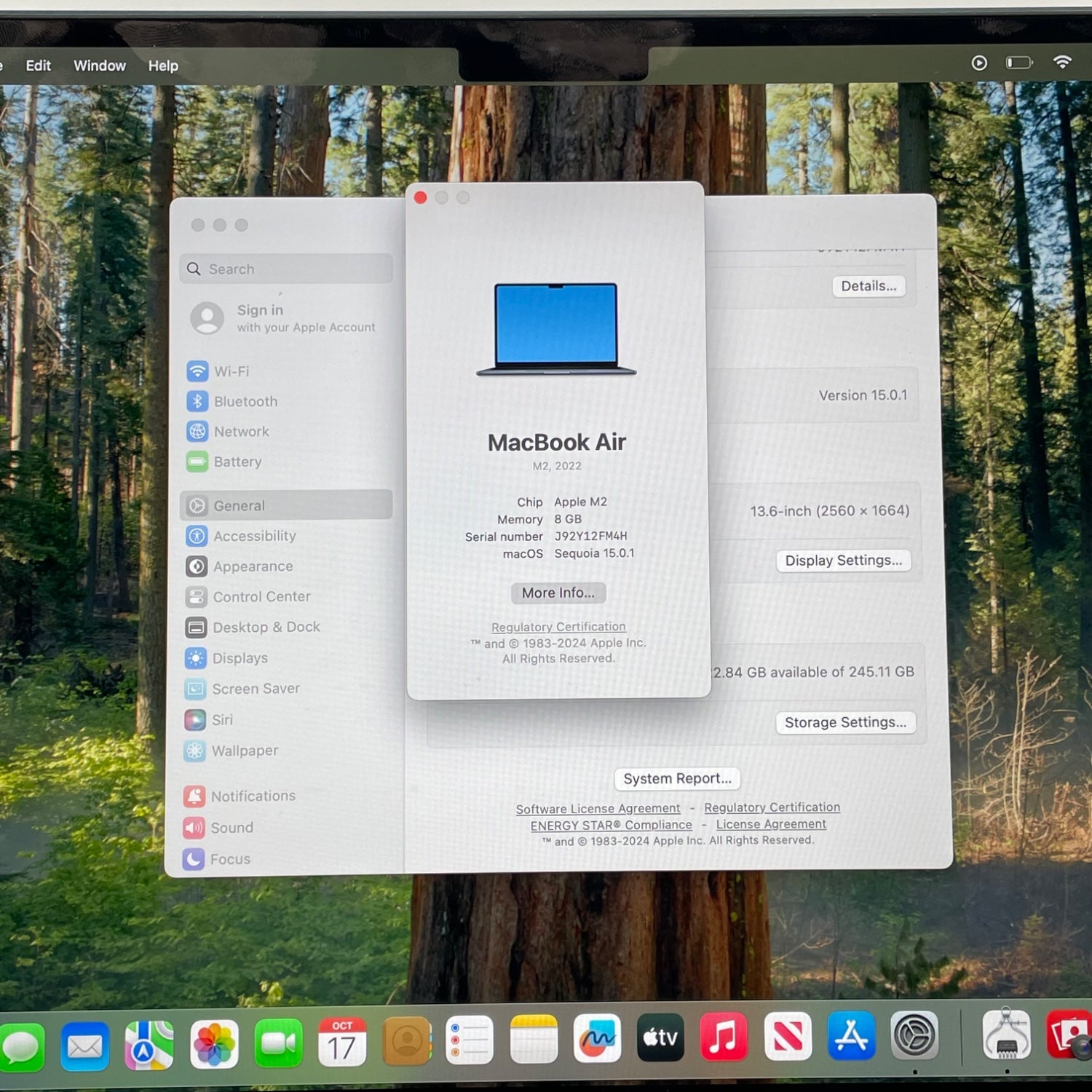
Task: Open the App Store in the Dock
Action: point(851,1036)
